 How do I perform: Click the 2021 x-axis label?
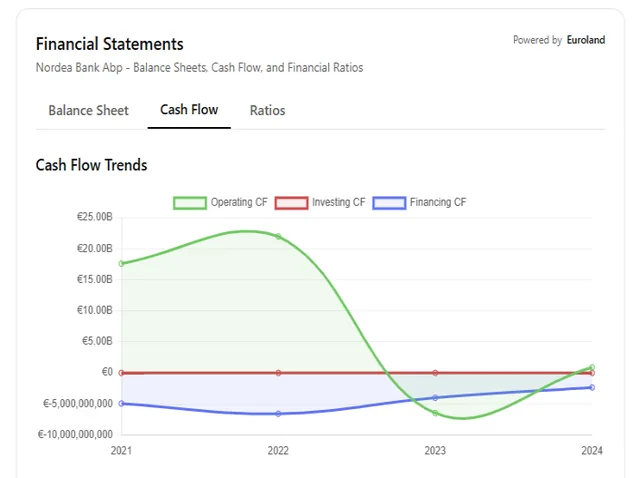click(x=121, y=451)
